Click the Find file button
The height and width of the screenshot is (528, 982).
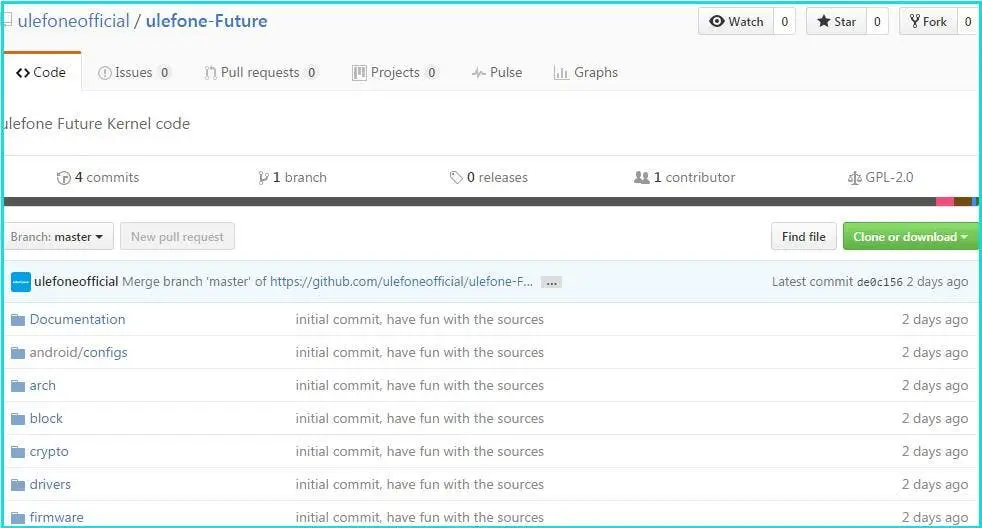click(x=804, y=237)
